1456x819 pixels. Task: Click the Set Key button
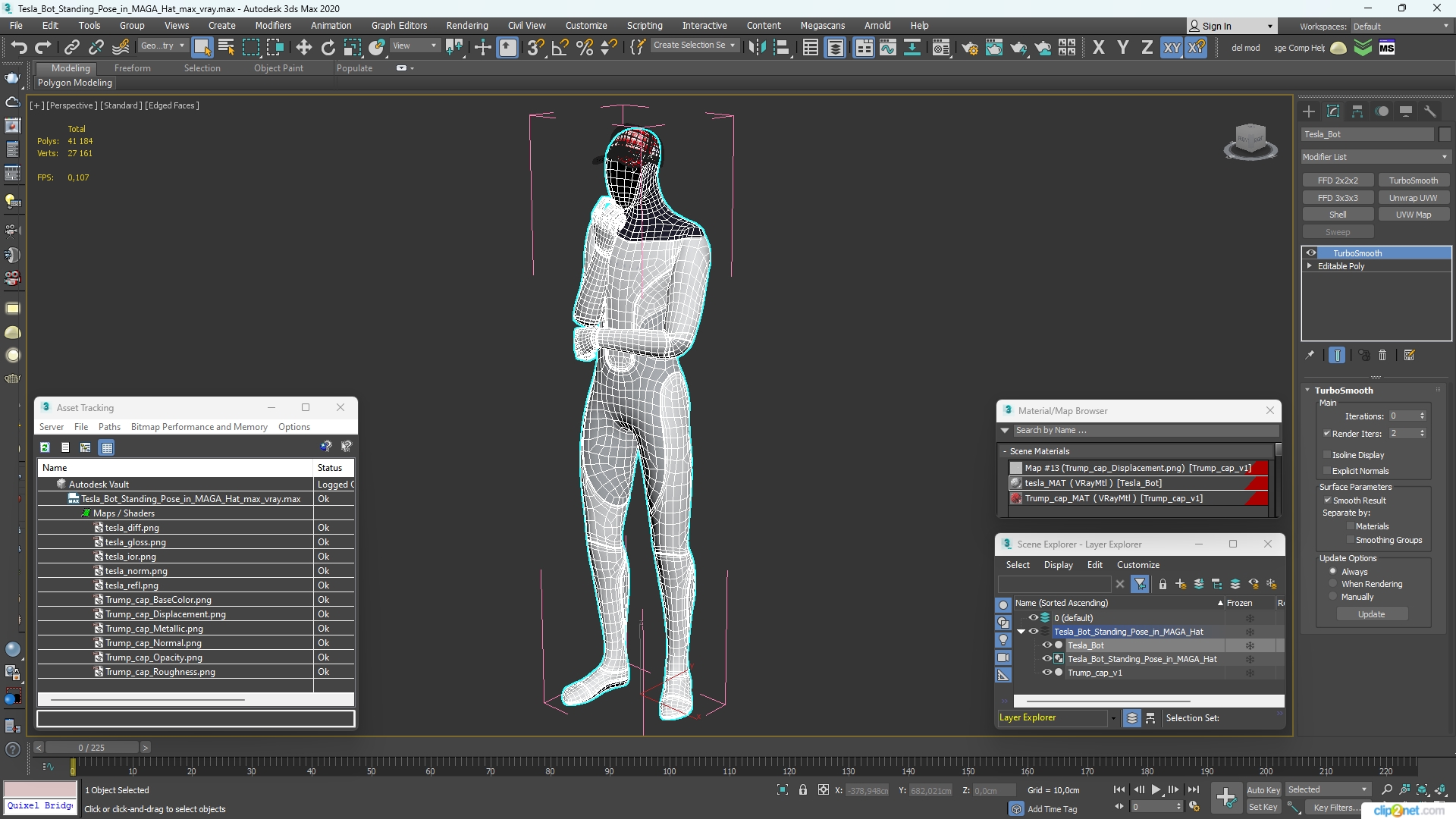(x=1263, y=807)
